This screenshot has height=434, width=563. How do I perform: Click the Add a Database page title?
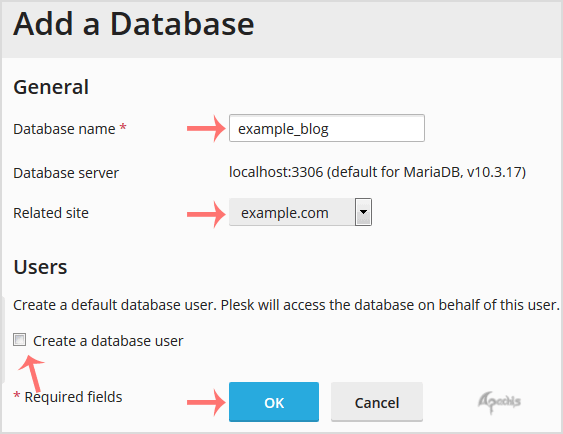134,24
